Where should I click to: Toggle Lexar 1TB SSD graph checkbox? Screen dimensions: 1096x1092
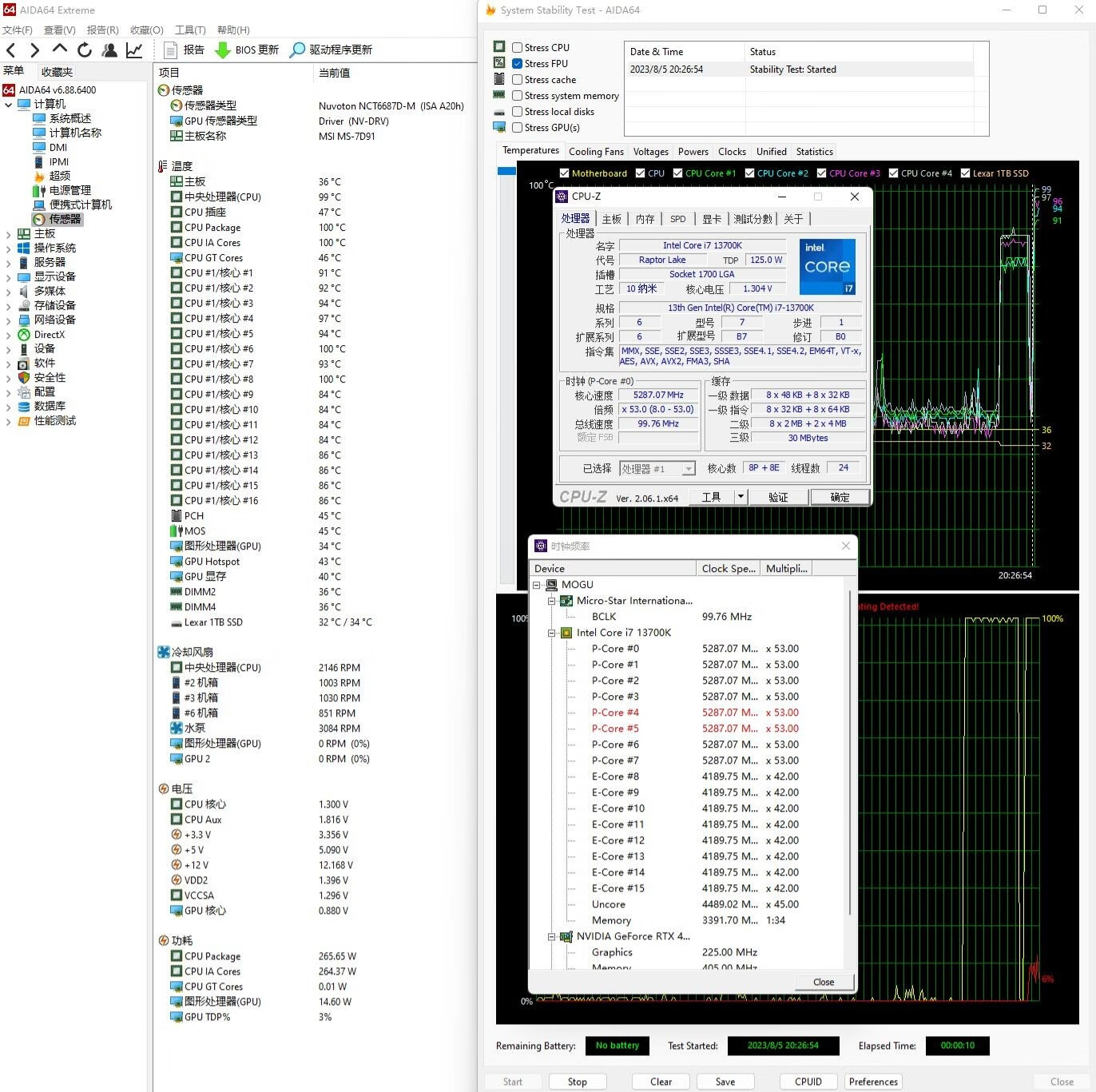[x=965, y=173]
